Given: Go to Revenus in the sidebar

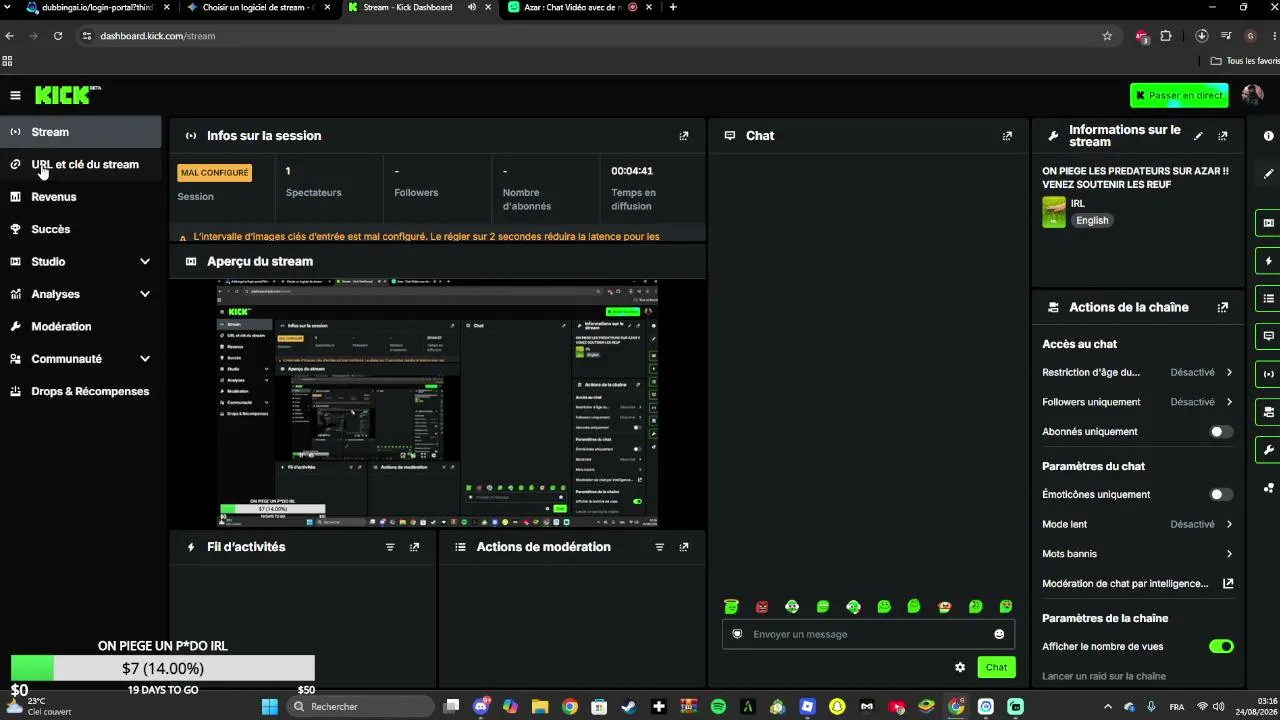Looking at the screenshot, I should click(80, 197).
